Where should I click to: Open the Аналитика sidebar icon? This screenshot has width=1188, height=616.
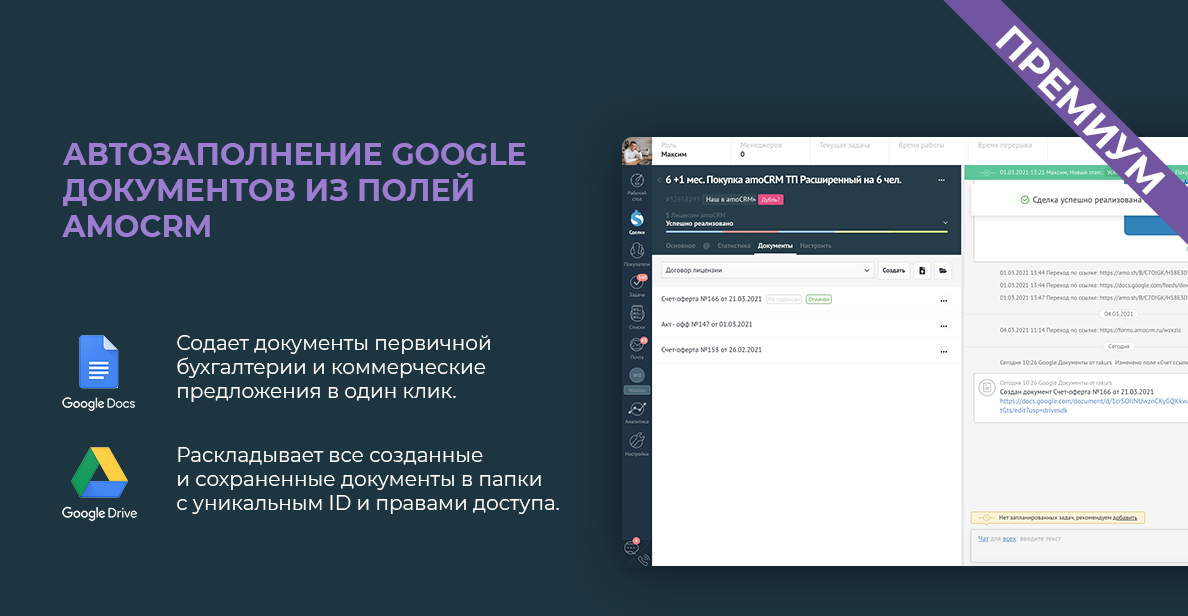(x=637, y=411)
